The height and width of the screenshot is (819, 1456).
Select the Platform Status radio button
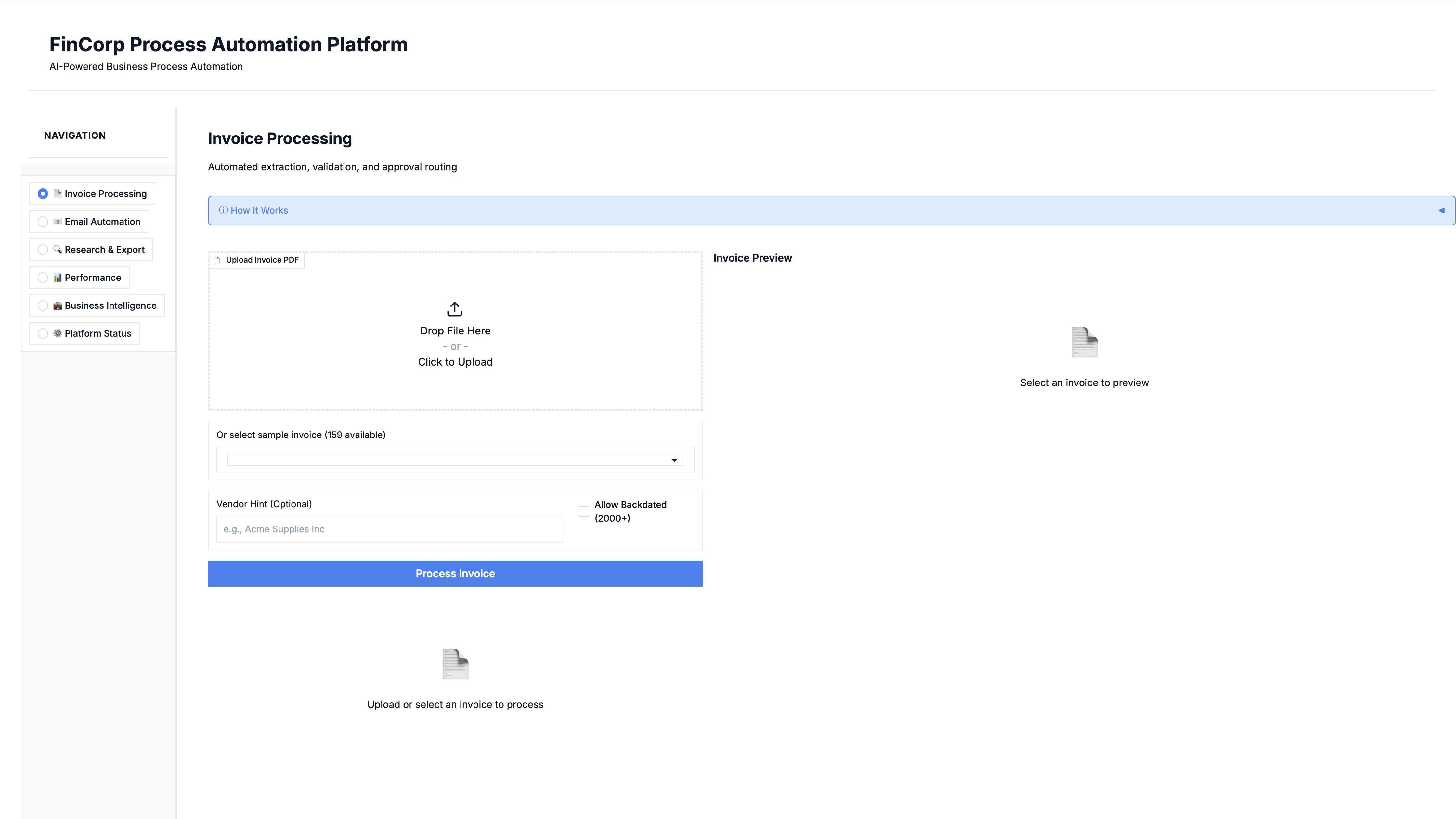(x=43, y=333)
